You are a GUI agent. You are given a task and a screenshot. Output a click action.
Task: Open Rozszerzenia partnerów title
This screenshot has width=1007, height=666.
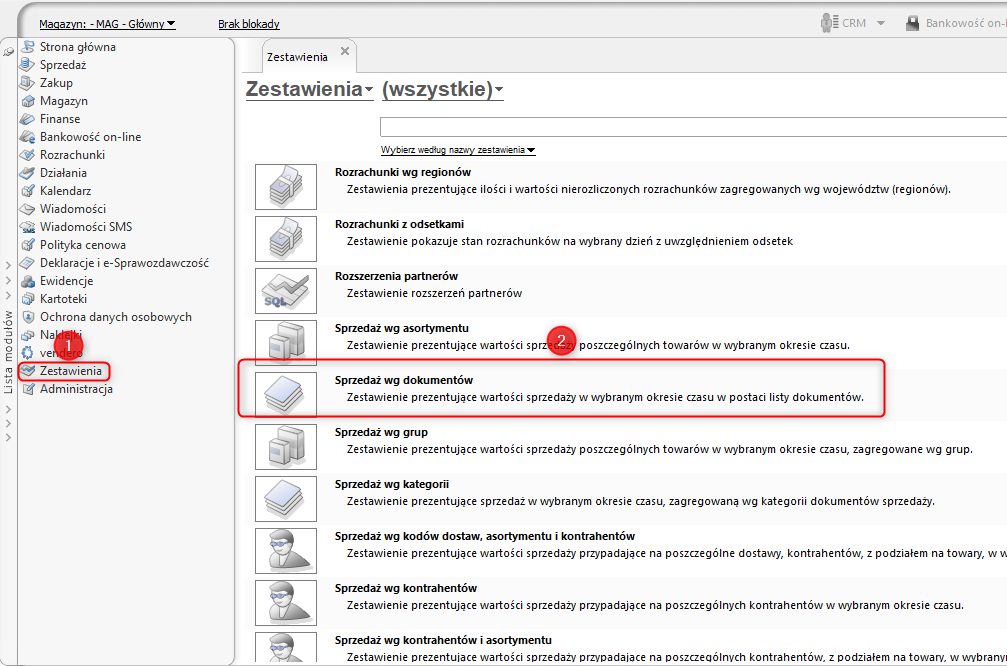click(396, 276)
